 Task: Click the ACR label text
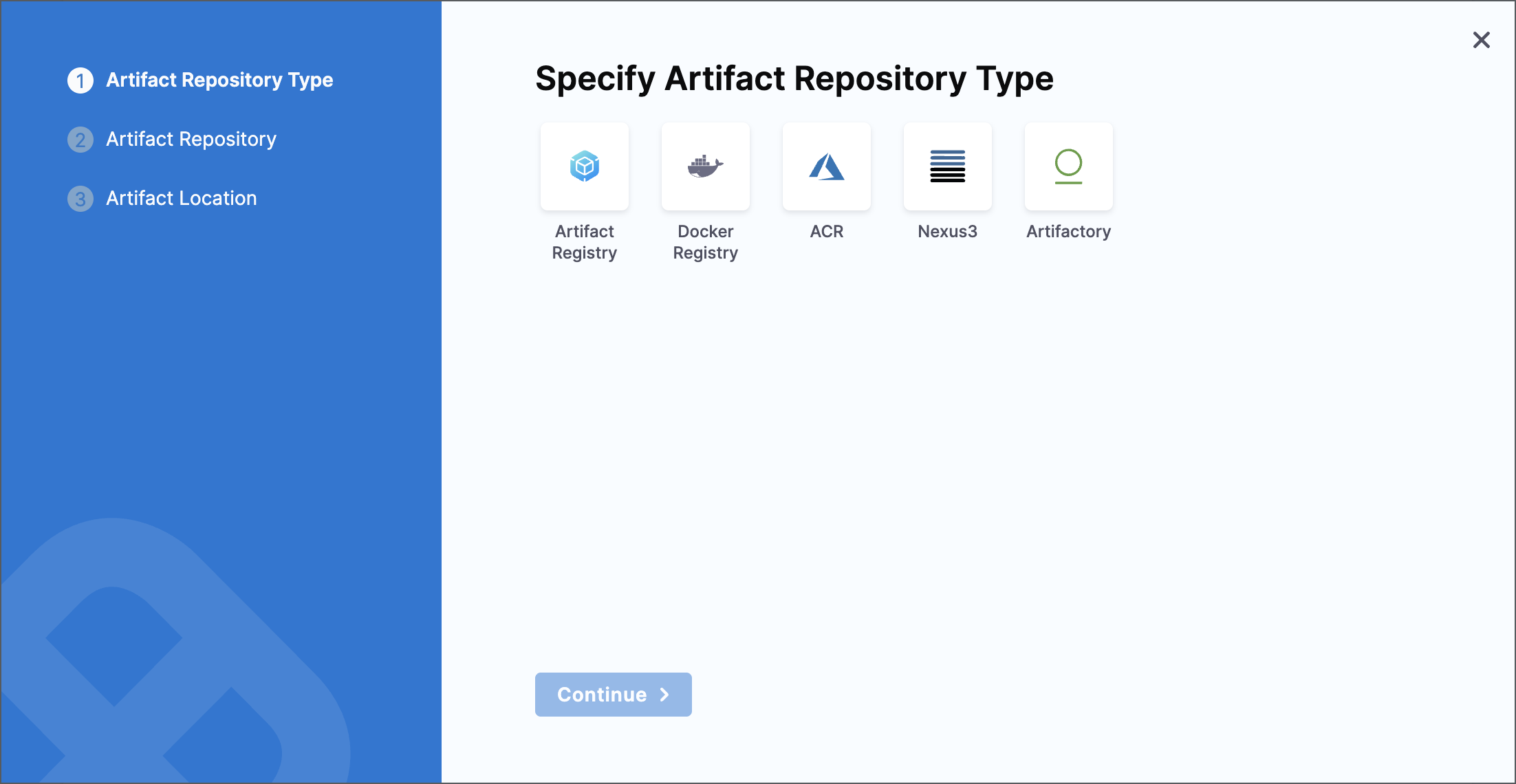(826, 232)
